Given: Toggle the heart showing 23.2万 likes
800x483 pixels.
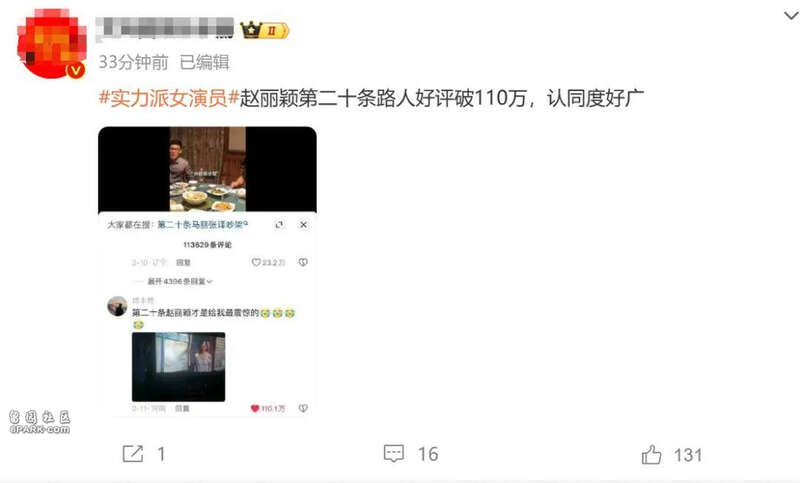Looking at the screenshot, I should click(x=256, y=262).
